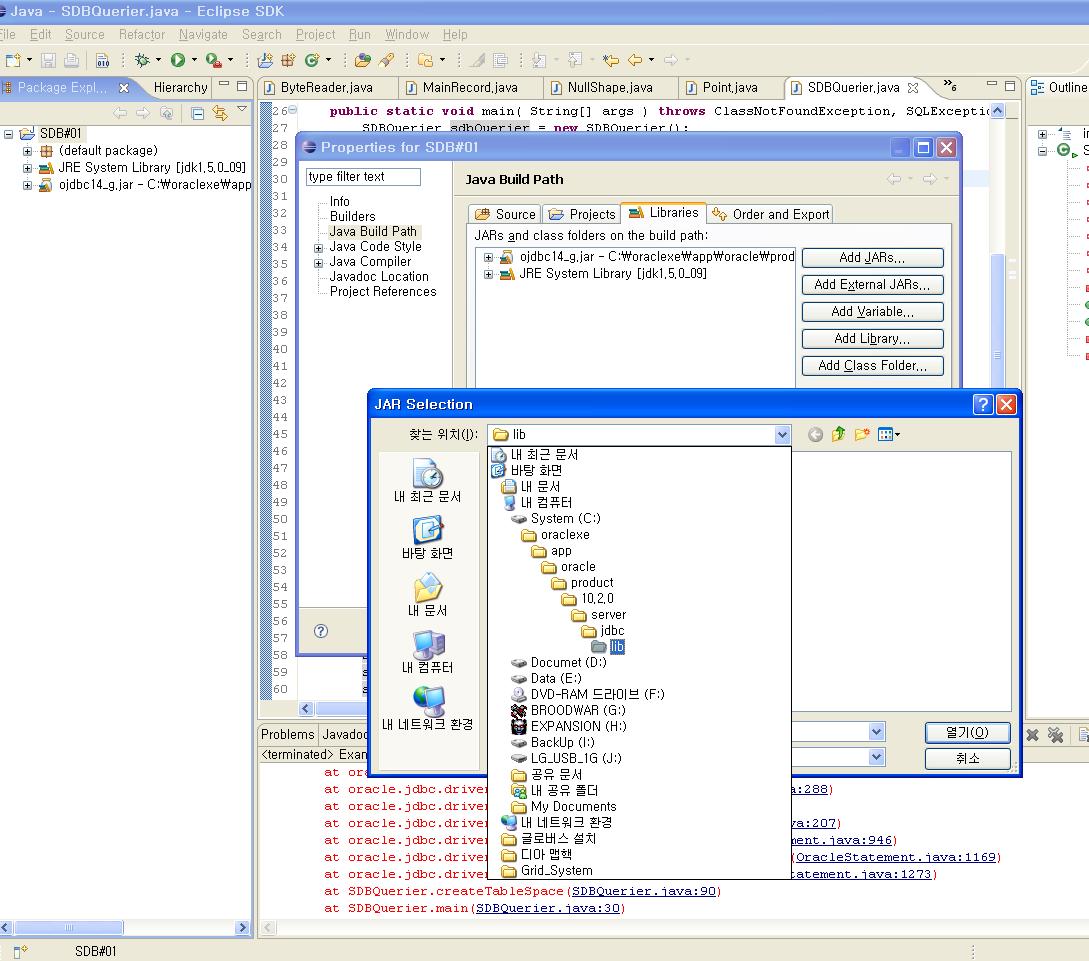Open the View Menu in JAR Selection
This screenshot has height=961, width=1089.
(889, 435)
